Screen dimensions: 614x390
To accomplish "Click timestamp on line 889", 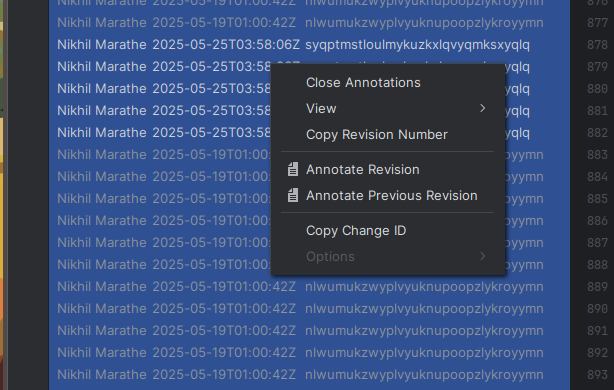I will click(x=224, y=287).
